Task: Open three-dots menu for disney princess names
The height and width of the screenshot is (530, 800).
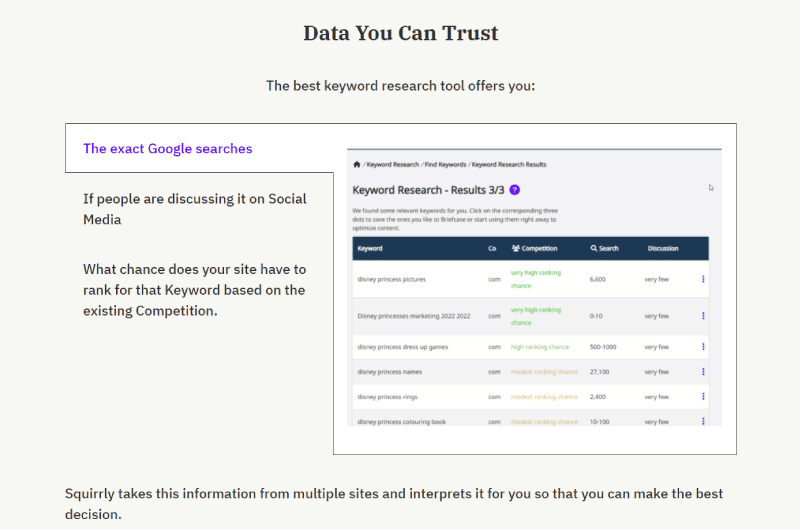Action: [703, 372]
